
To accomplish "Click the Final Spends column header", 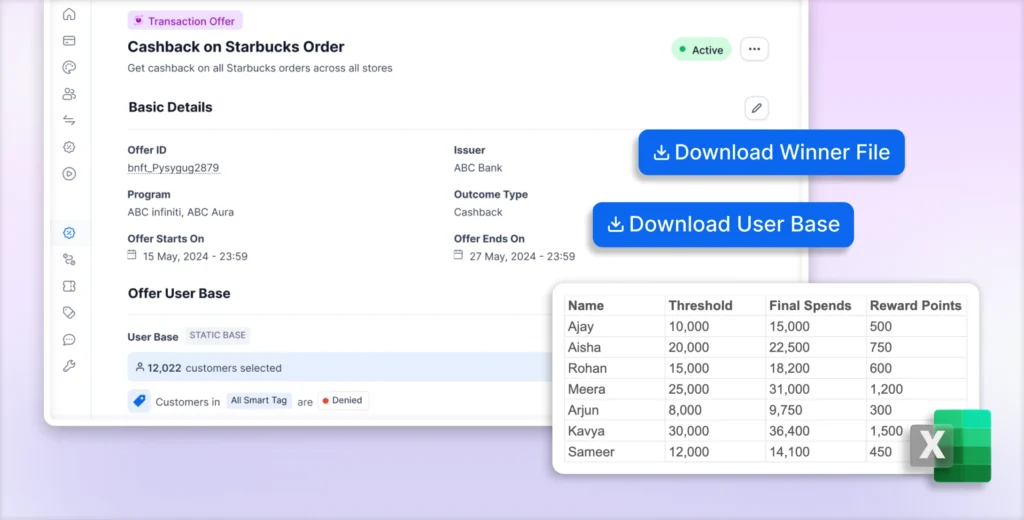I will tap(816, 305).
